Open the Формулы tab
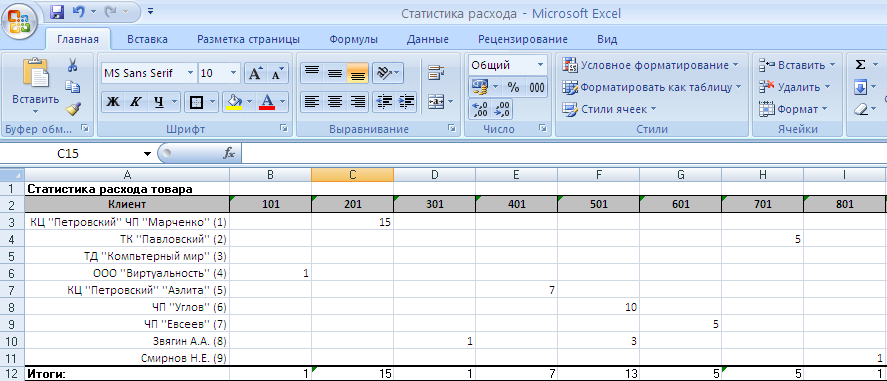This screenshot has height=381, width=887. click(354, 40)
